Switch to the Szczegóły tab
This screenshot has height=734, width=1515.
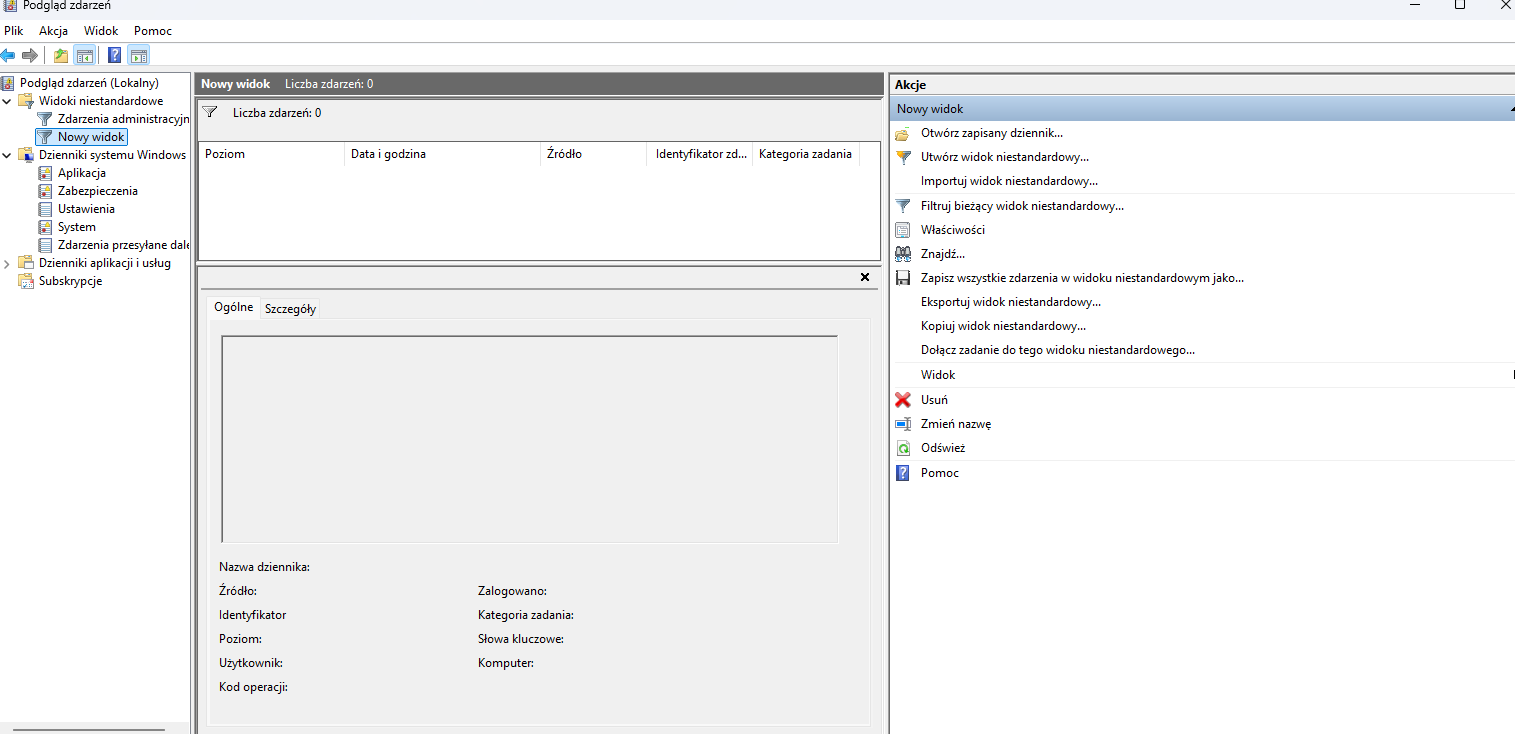pos(290,309)
